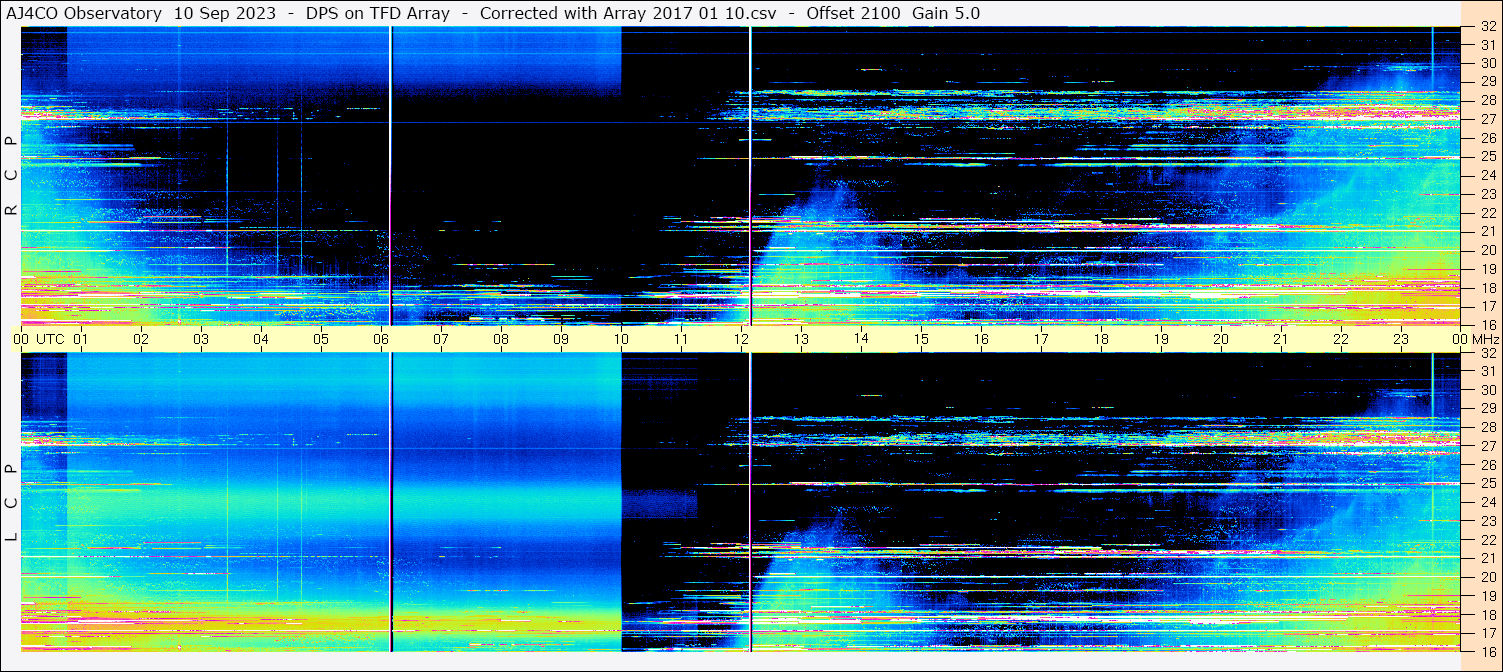Click the "18" hour label on time axis
The width and height of the screenshot is (1503, 672).
pyautogui.click(x=1101, y=339)
